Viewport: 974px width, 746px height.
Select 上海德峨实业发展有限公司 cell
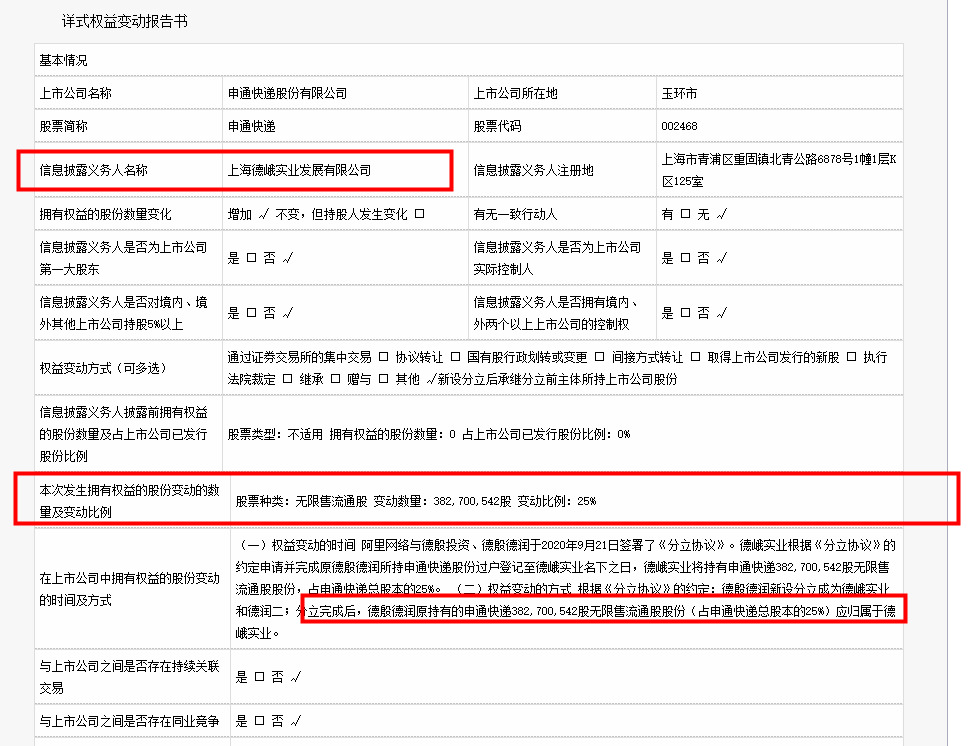[x=345, y=170]
